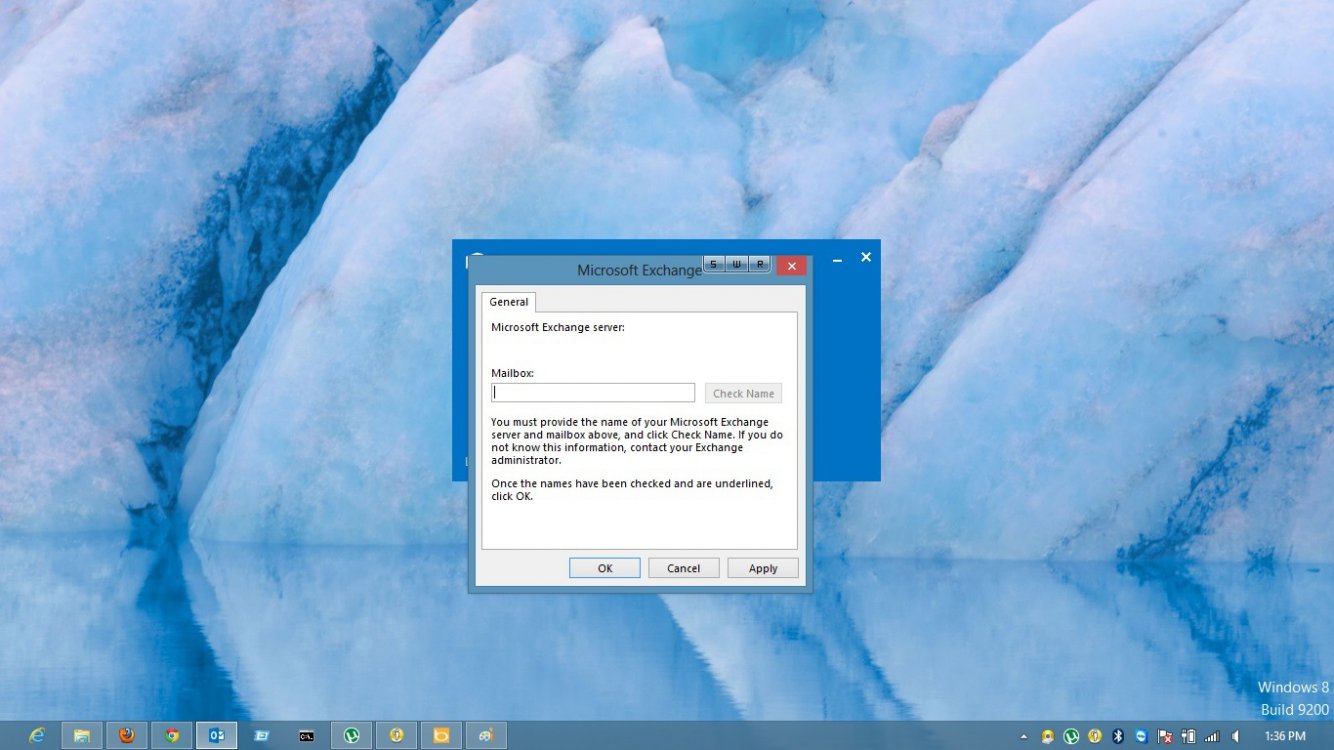Open the TeamViewer tray icon

[x=1141, y=736]
